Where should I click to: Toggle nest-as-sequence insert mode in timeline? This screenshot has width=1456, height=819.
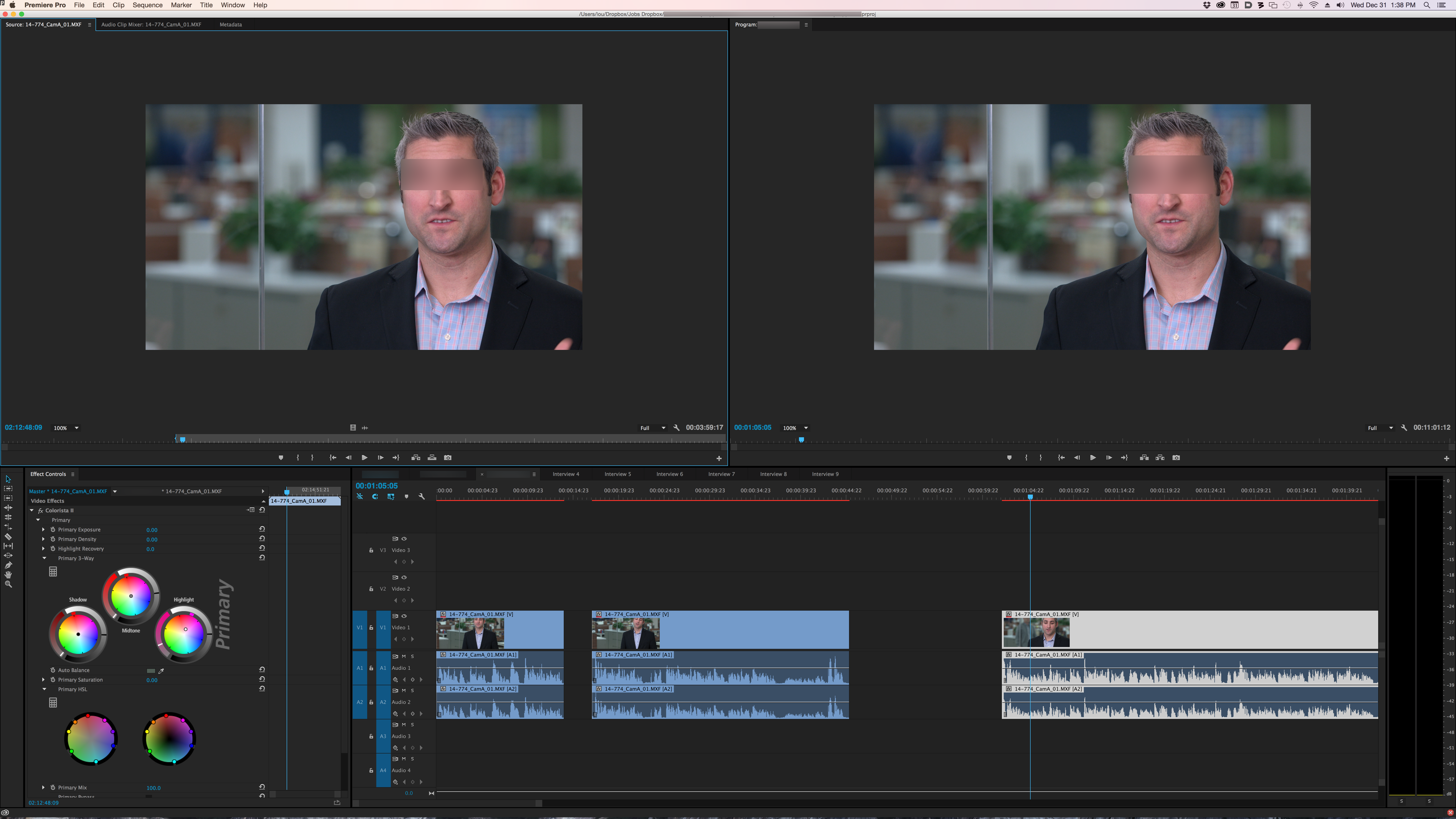point(359,496)
